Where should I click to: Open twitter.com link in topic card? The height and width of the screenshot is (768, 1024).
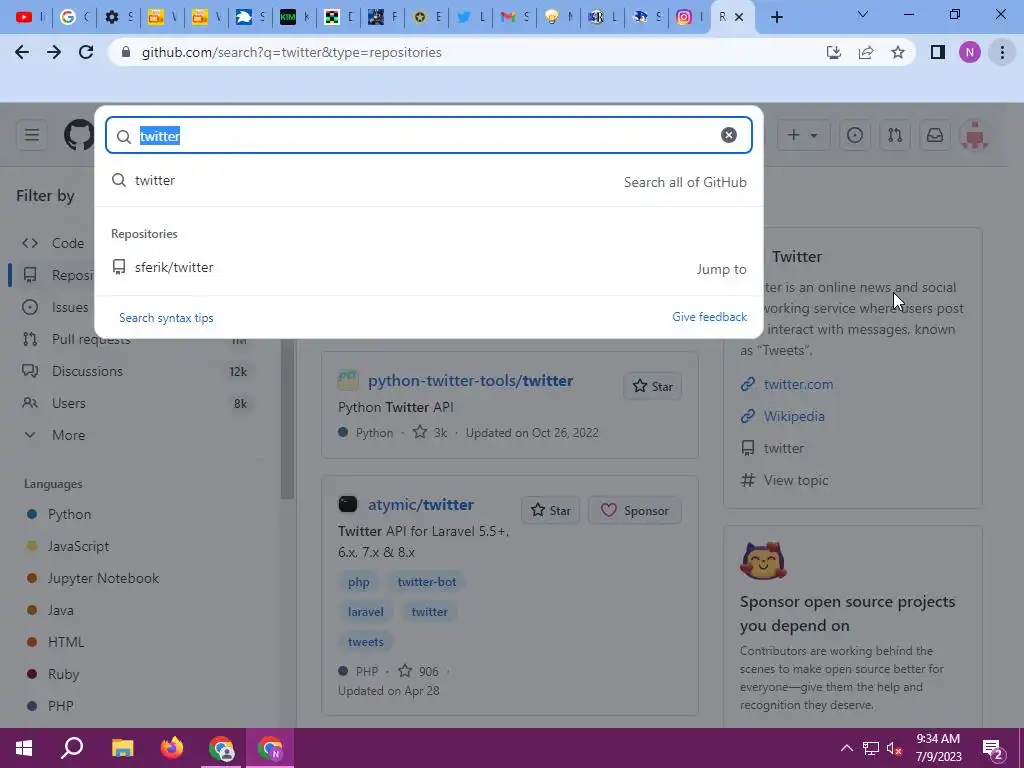(x=798, y=384)
